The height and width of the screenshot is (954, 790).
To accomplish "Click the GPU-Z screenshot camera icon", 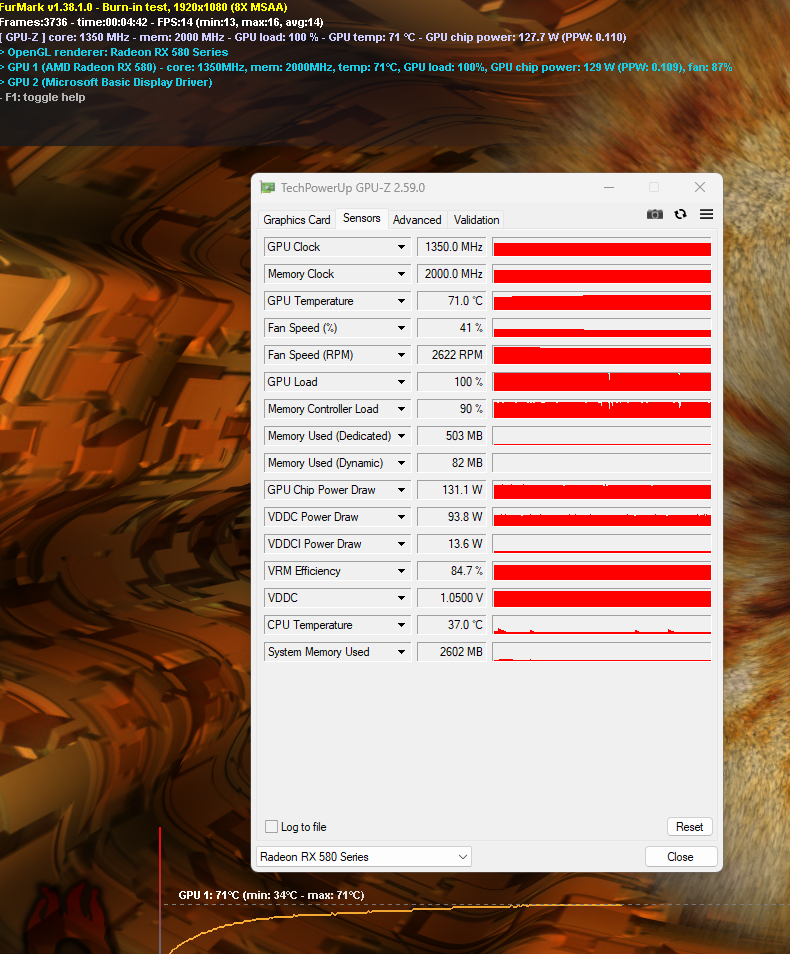I will tap(654, 214).
